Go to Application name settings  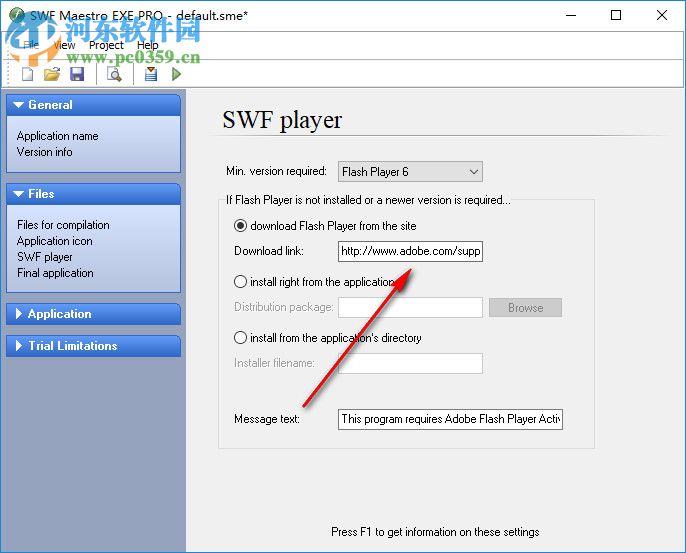coord(57,136)
